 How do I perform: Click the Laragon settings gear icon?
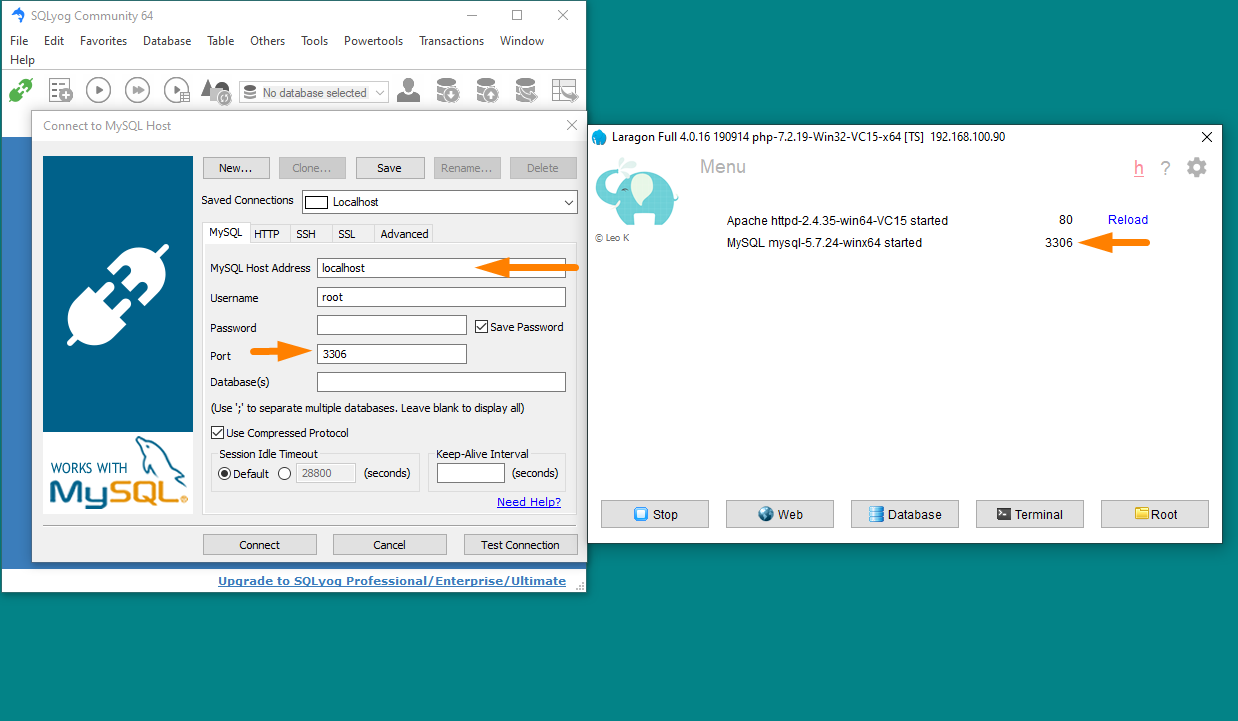coord(1197,168)
